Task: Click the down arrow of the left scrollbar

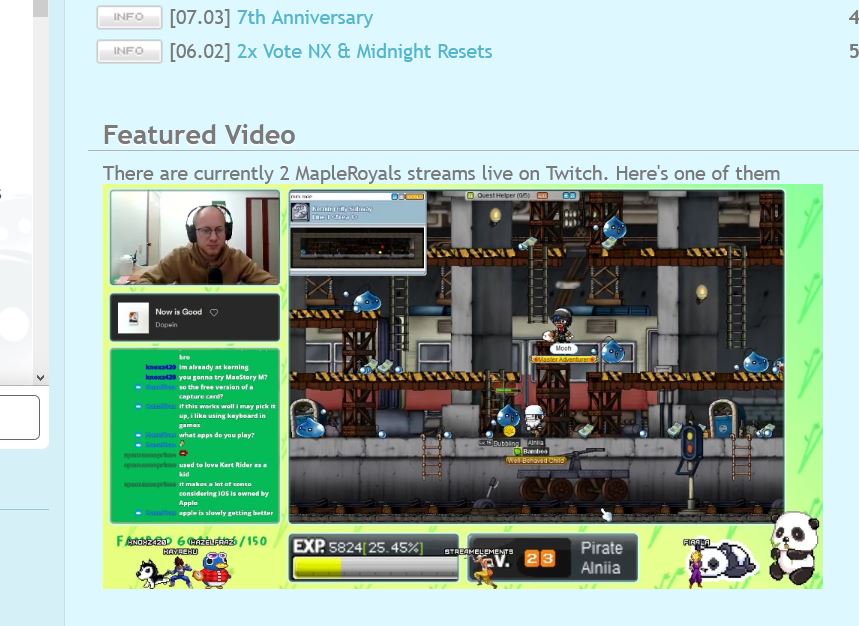Action: point(40,377)
